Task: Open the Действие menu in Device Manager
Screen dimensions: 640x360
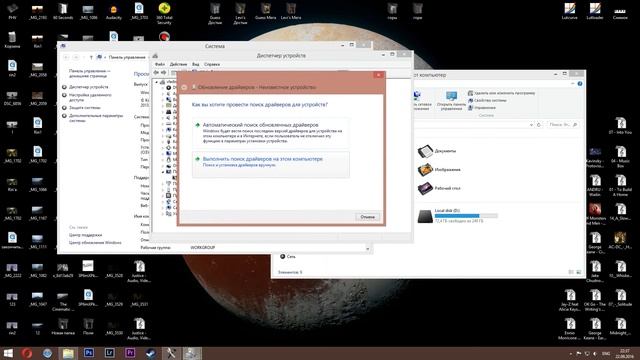Action: (178, 64)
